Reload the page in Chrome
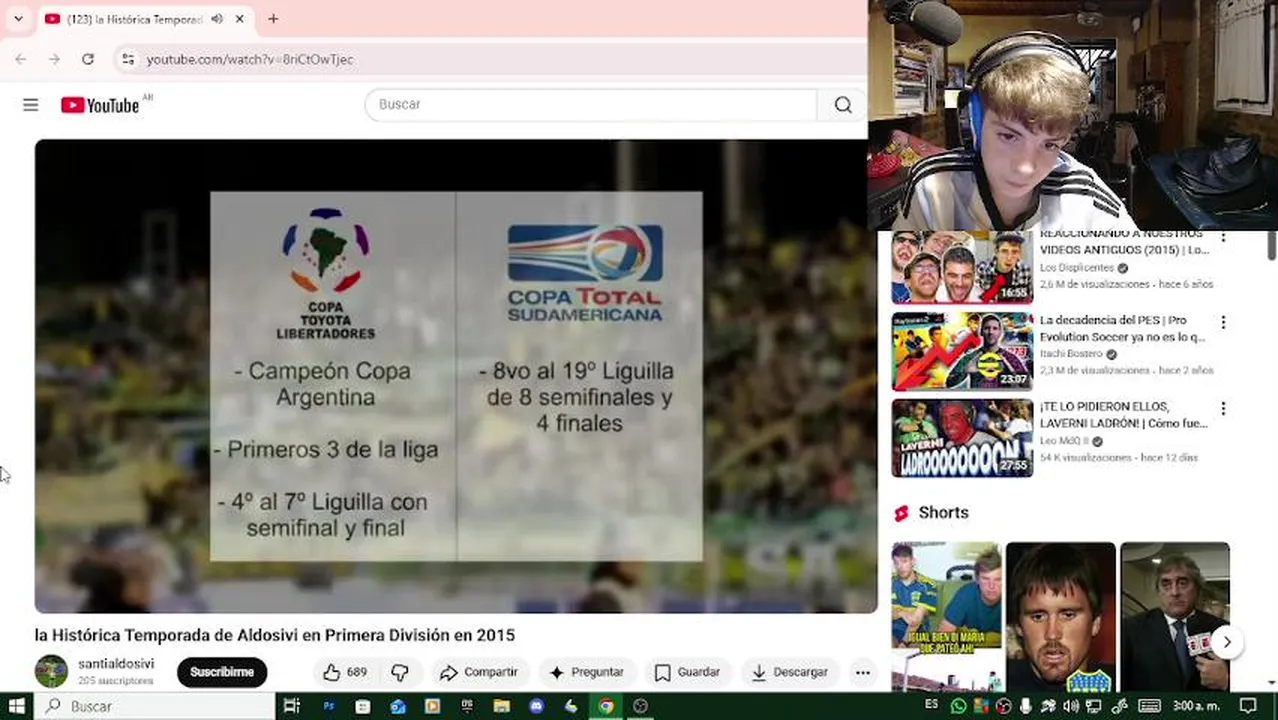 point(88,59)
